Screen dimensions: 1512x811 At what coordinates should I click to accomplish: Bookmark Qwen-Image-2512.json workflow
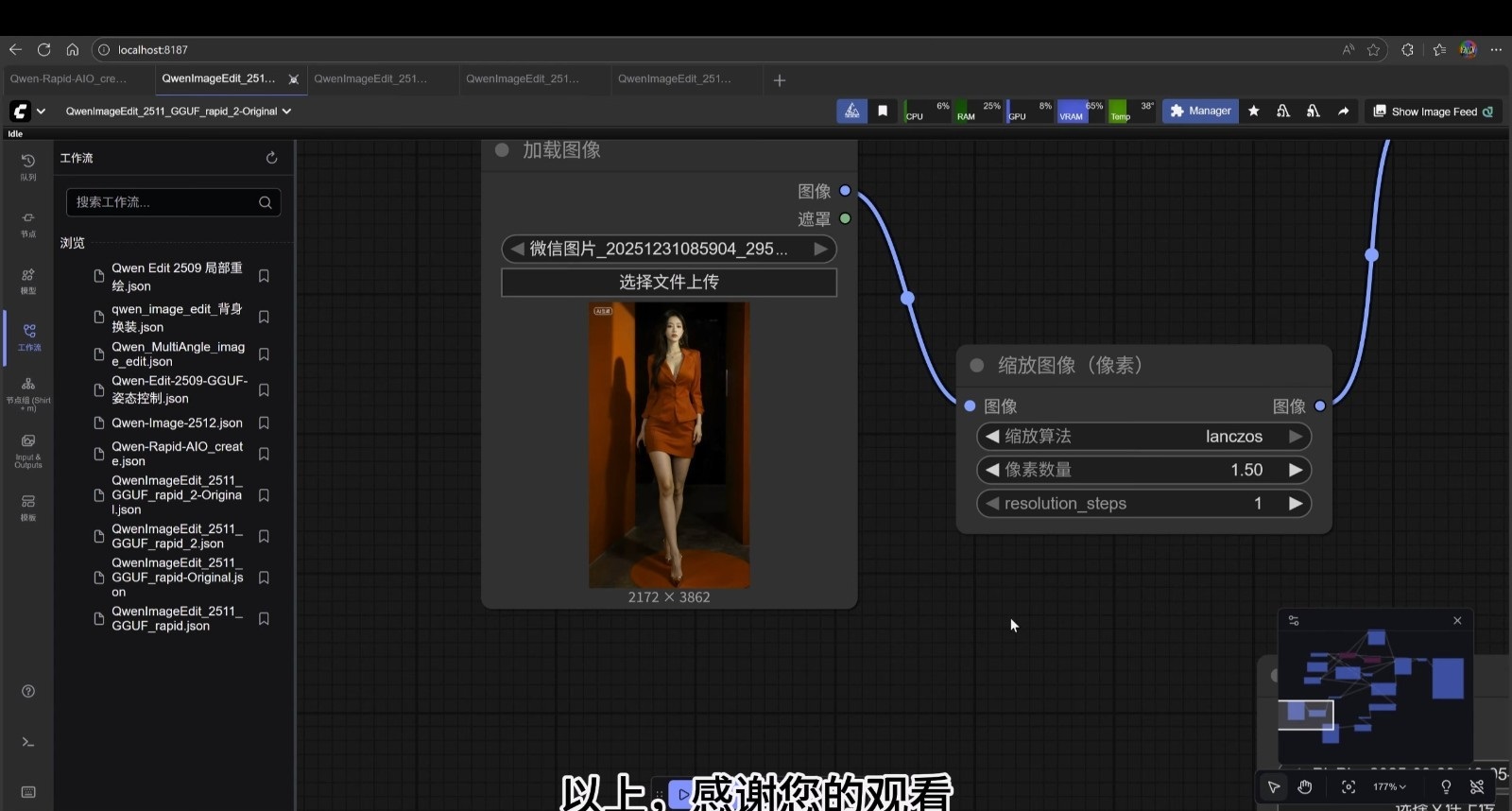click(265, 423)
